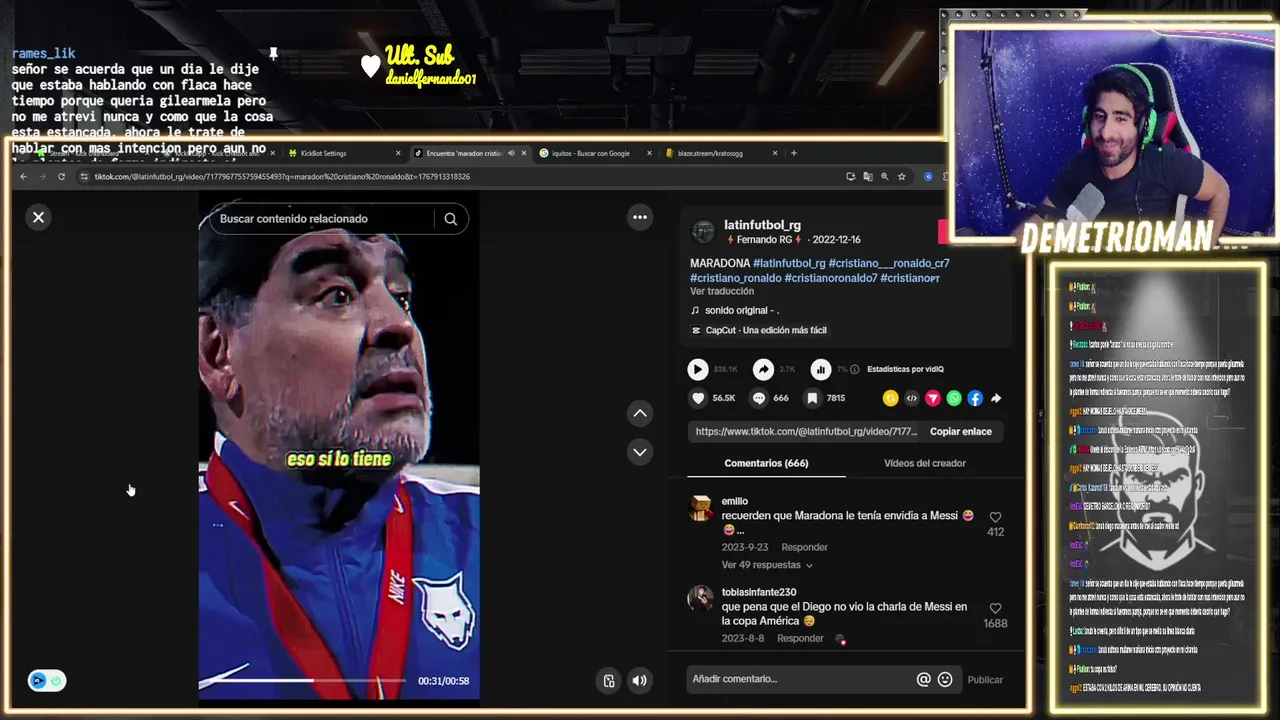Open commenter emilio's avatar
The image size is (1280, 720).
point(701,509)
